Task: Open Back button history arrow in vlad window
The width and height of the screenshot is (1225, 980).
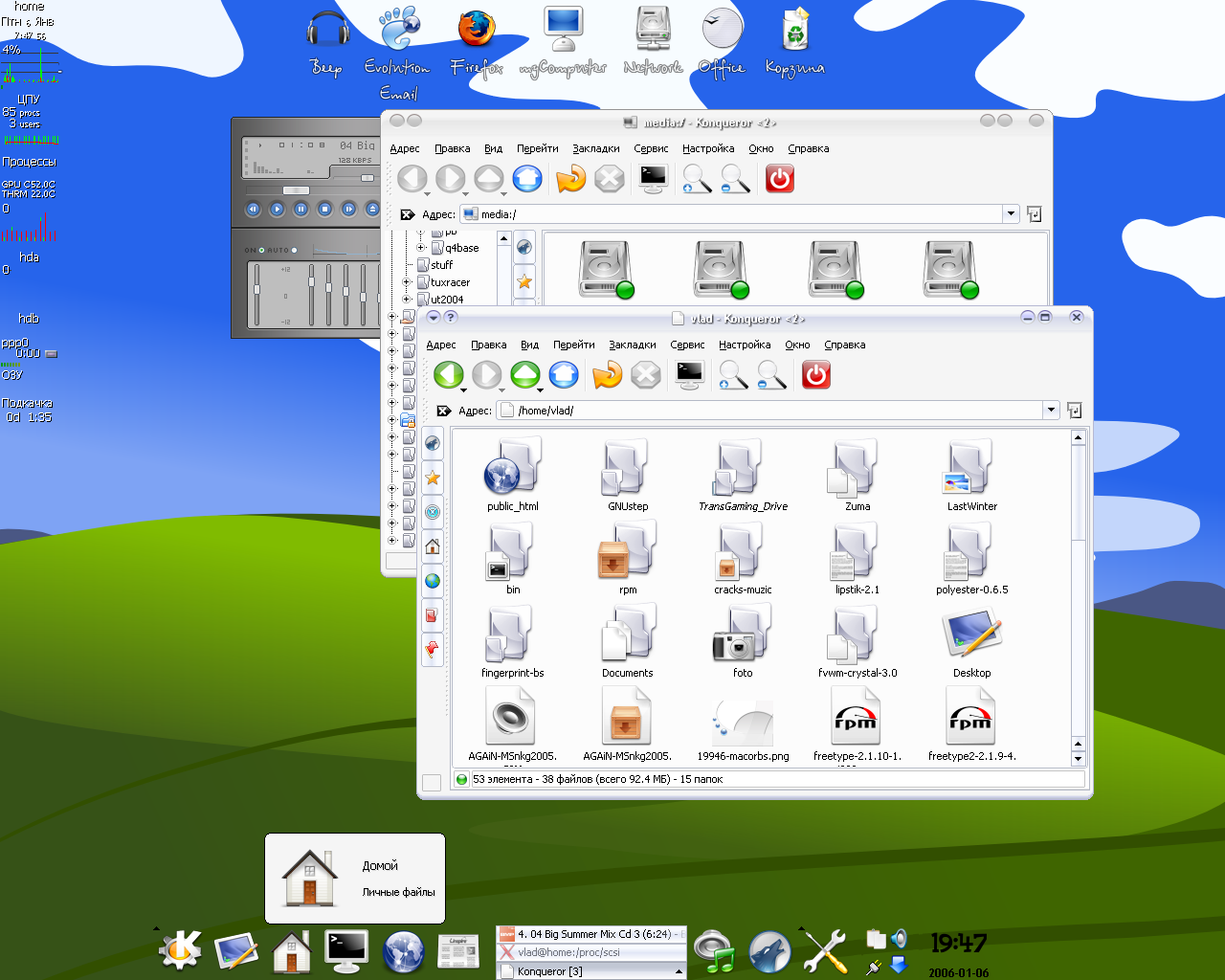Action: (x=463, y=390)
